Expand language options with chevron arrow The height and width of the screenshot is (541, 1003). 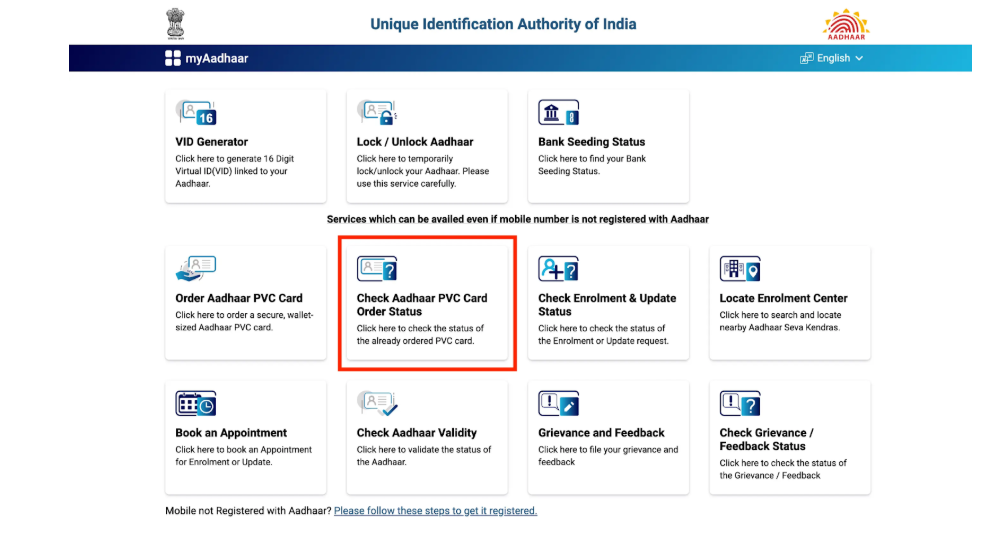click(859, 58)
